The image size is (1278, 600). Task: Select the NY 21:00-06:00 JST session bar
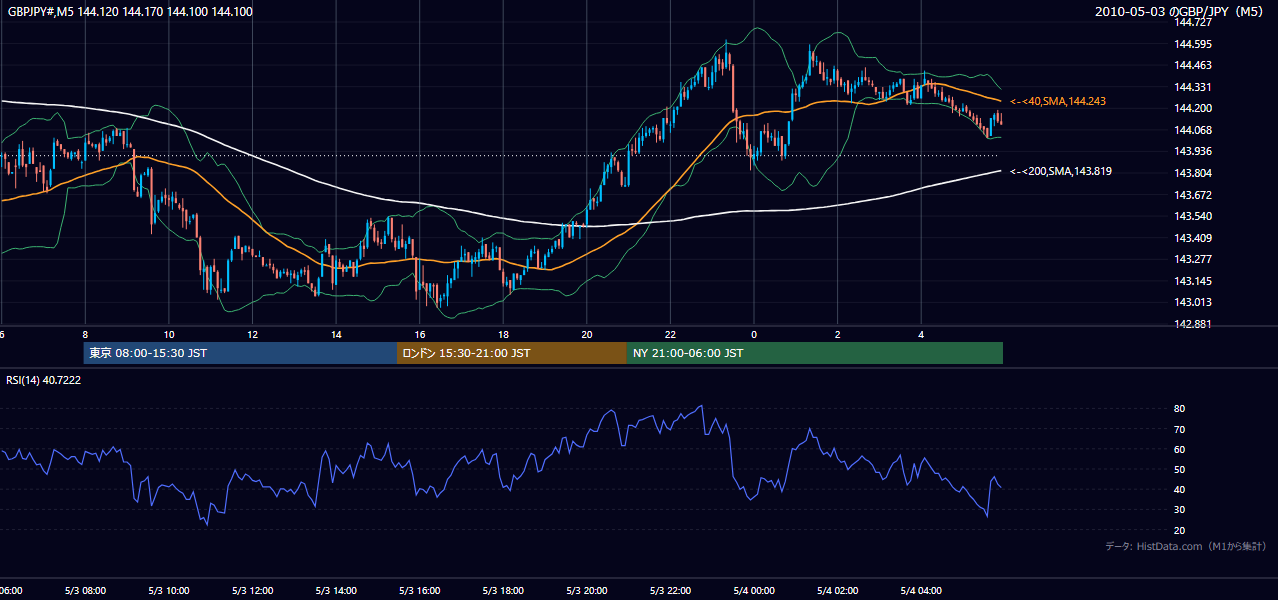point(815,353)
